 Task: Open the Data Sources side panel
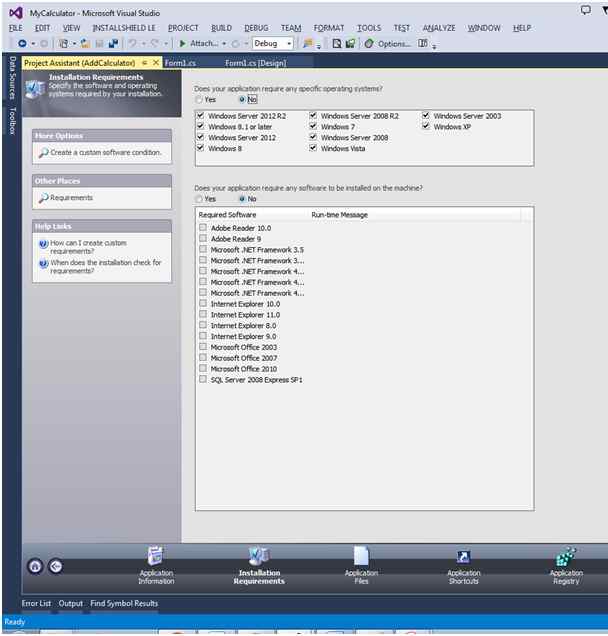pyautogui.click(x=13, y=77)
